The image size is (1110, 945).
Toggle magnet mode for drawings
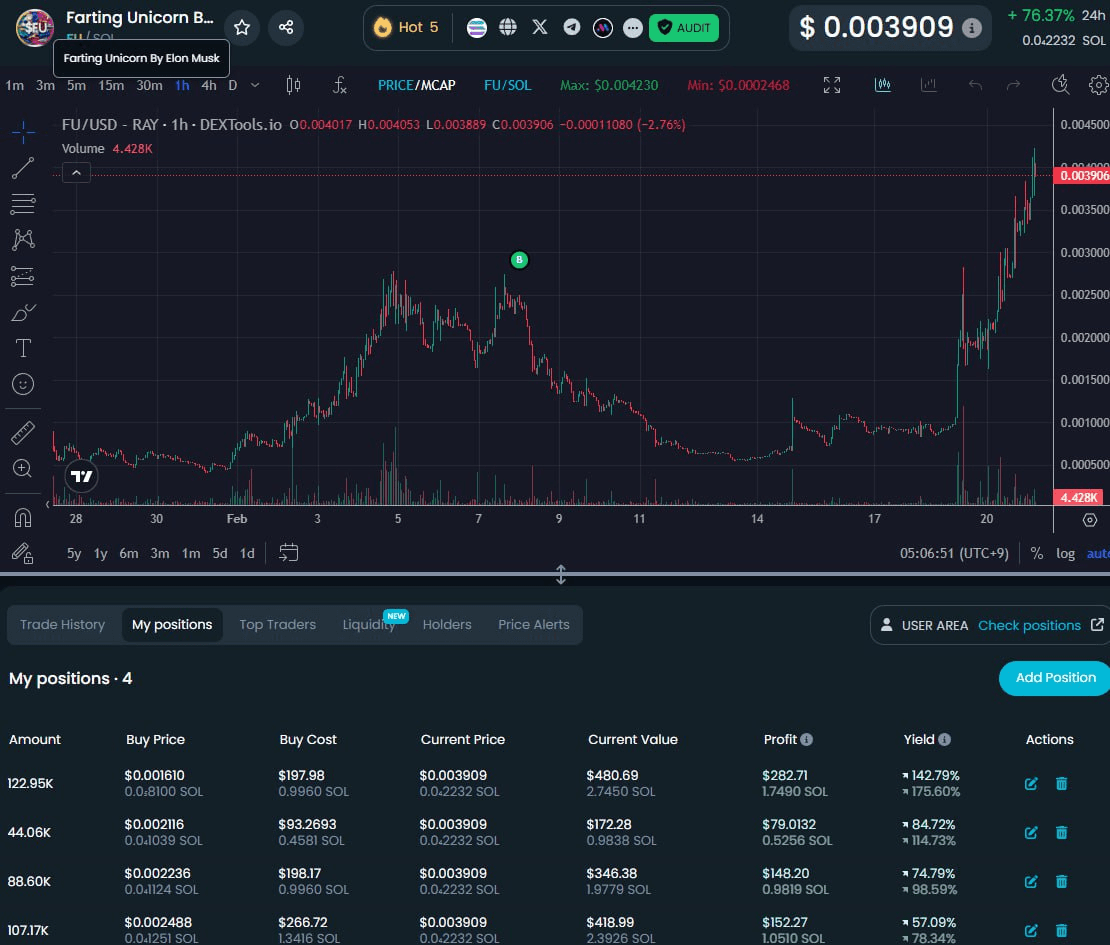coord(23,518)
